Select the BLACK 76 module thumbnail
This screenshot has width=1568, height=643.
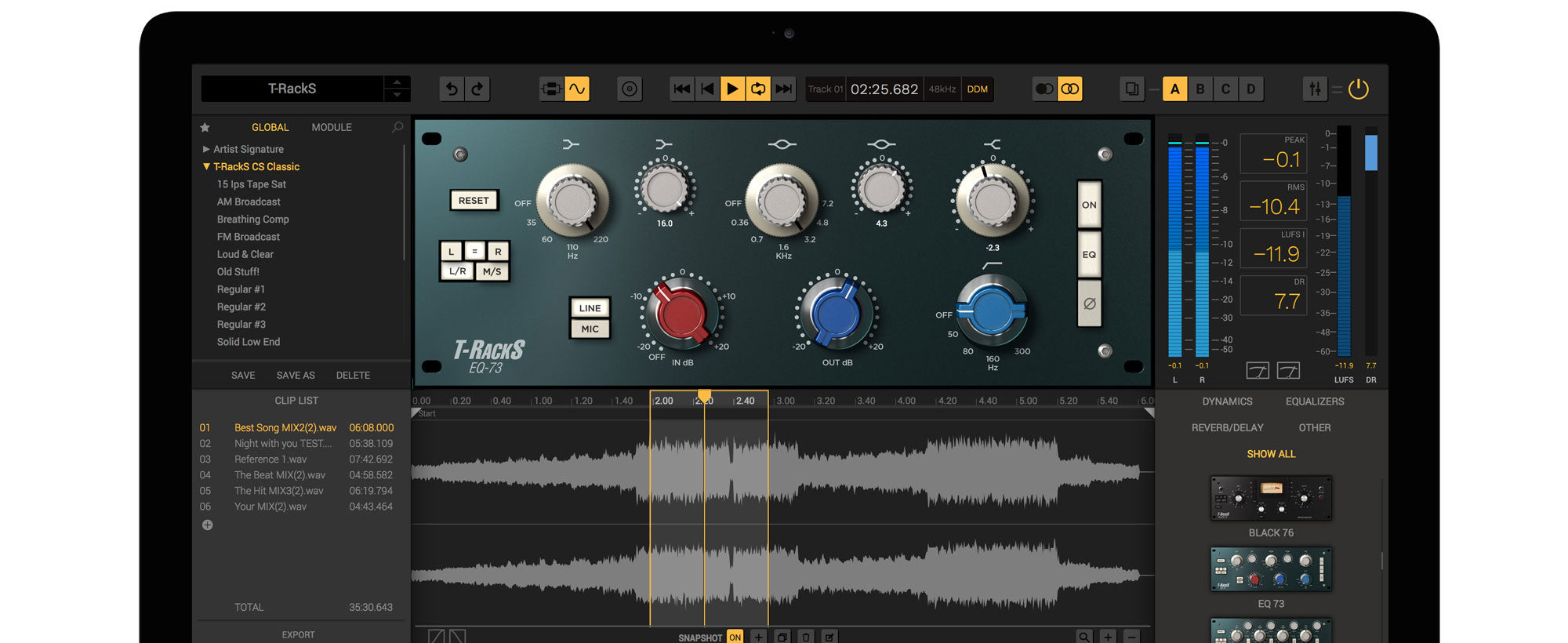coord(1271,498)
